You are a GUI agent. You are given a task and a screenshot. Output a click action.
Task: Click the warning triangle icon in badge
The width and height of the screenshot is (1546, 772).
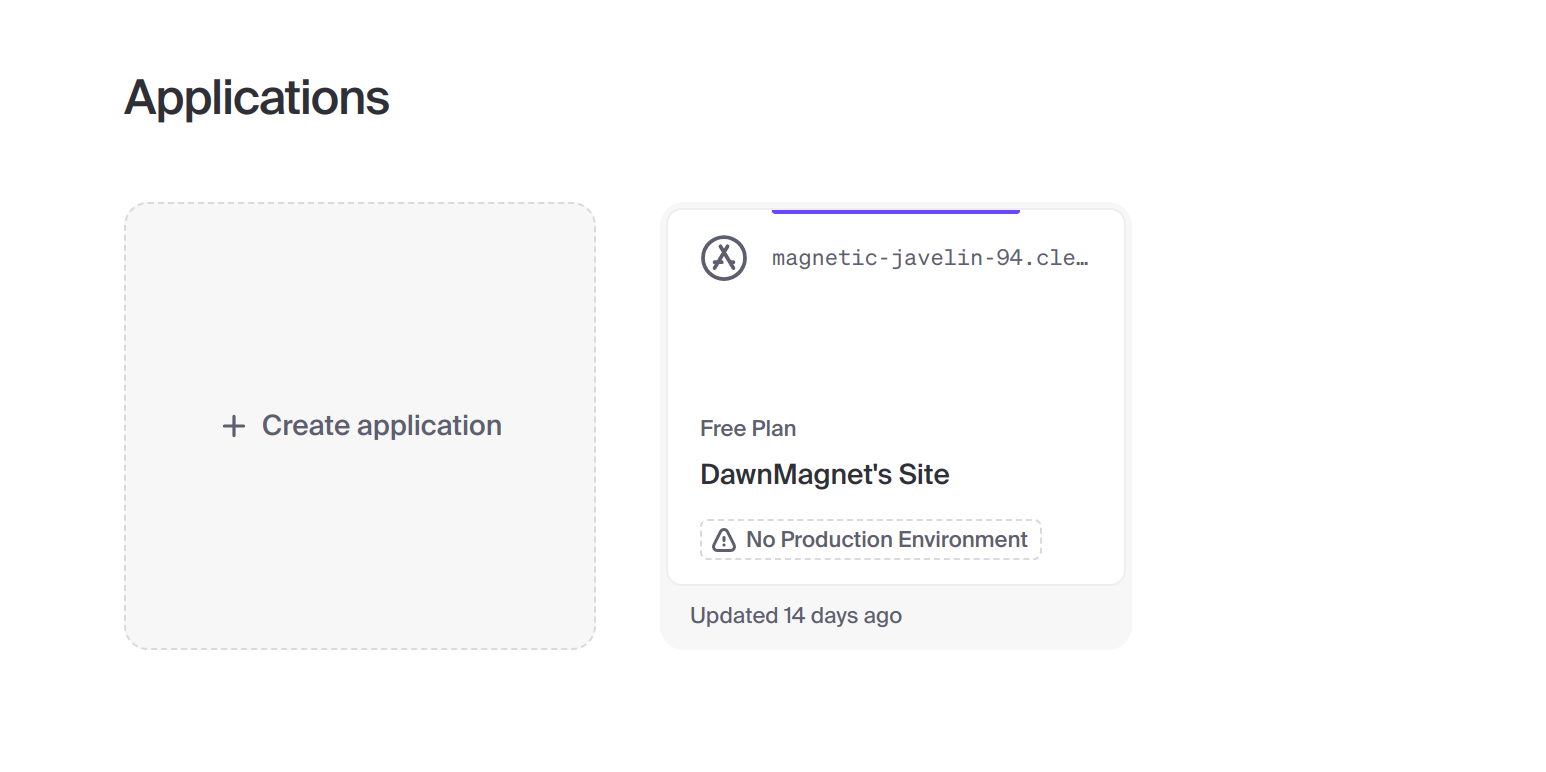point(724,540)
